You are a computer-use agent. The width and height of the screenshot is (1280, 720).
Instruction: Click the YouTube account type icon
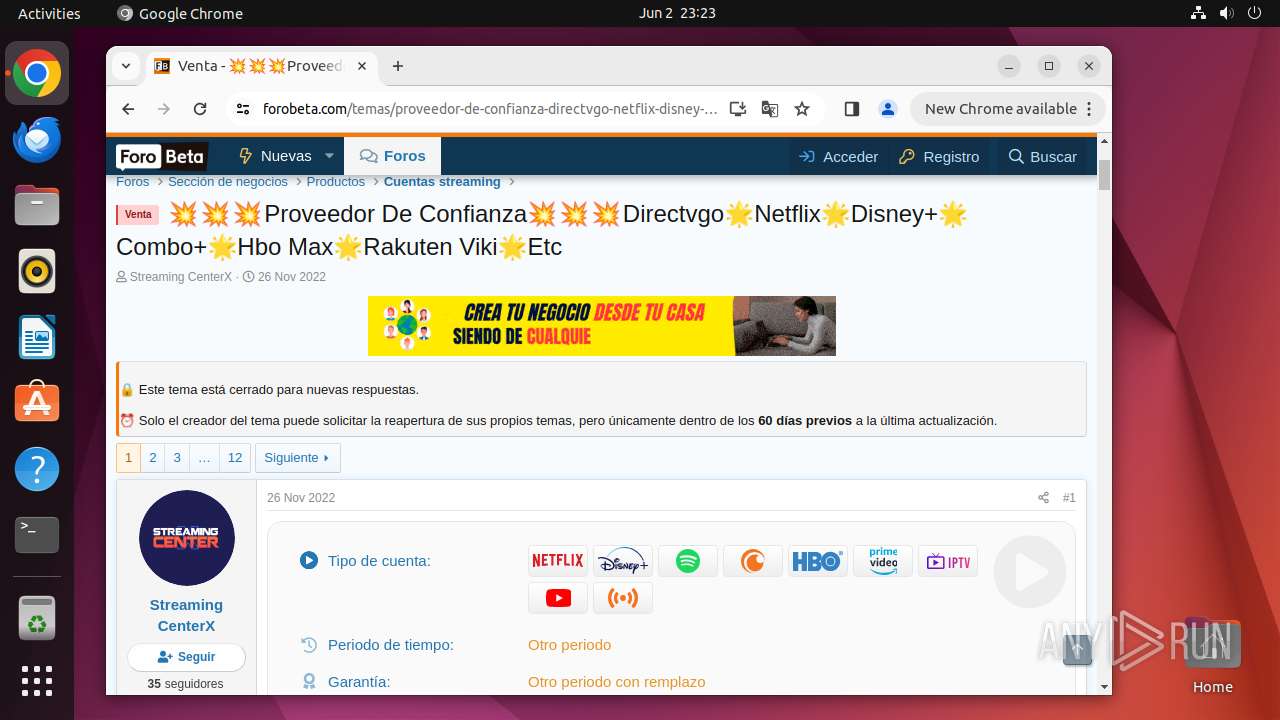pyautogui.click(x=558, y=598)
